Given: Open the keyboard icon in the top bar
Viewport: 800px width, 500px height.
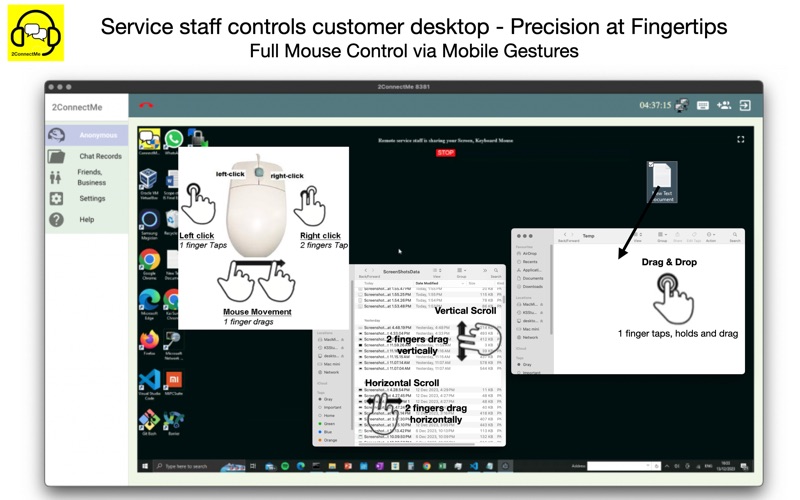Looking at the screenshot, I should (703, 106).
